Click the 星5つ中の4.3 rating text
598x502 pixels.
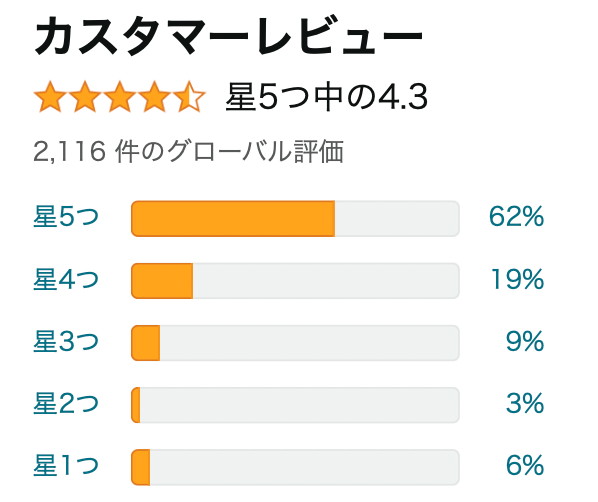(x=326, y=97)
